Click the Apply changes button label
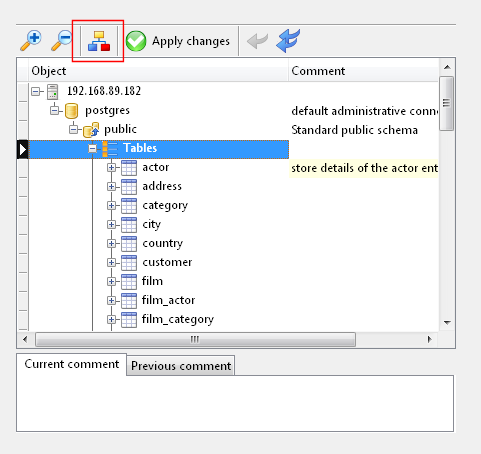The width and height of the screenshot is (481, 454). (x=191, y=41)
